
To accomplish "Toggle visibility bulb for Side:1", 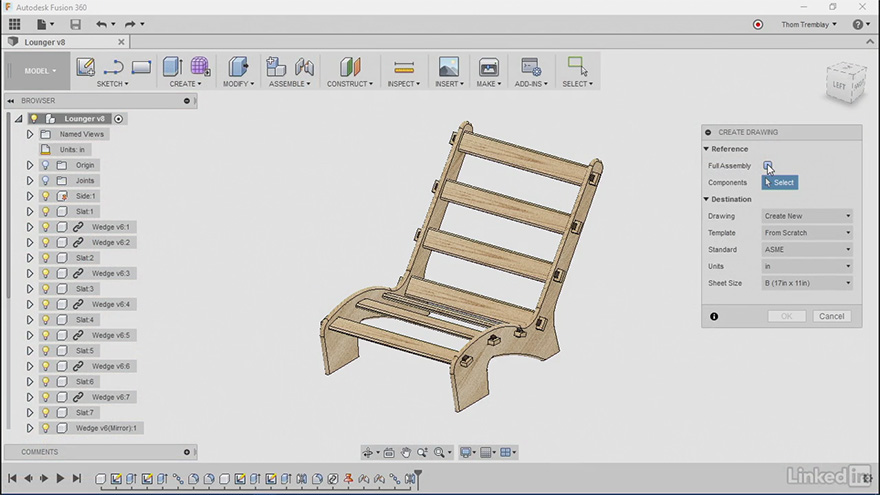I will click(x=45, y=196).
